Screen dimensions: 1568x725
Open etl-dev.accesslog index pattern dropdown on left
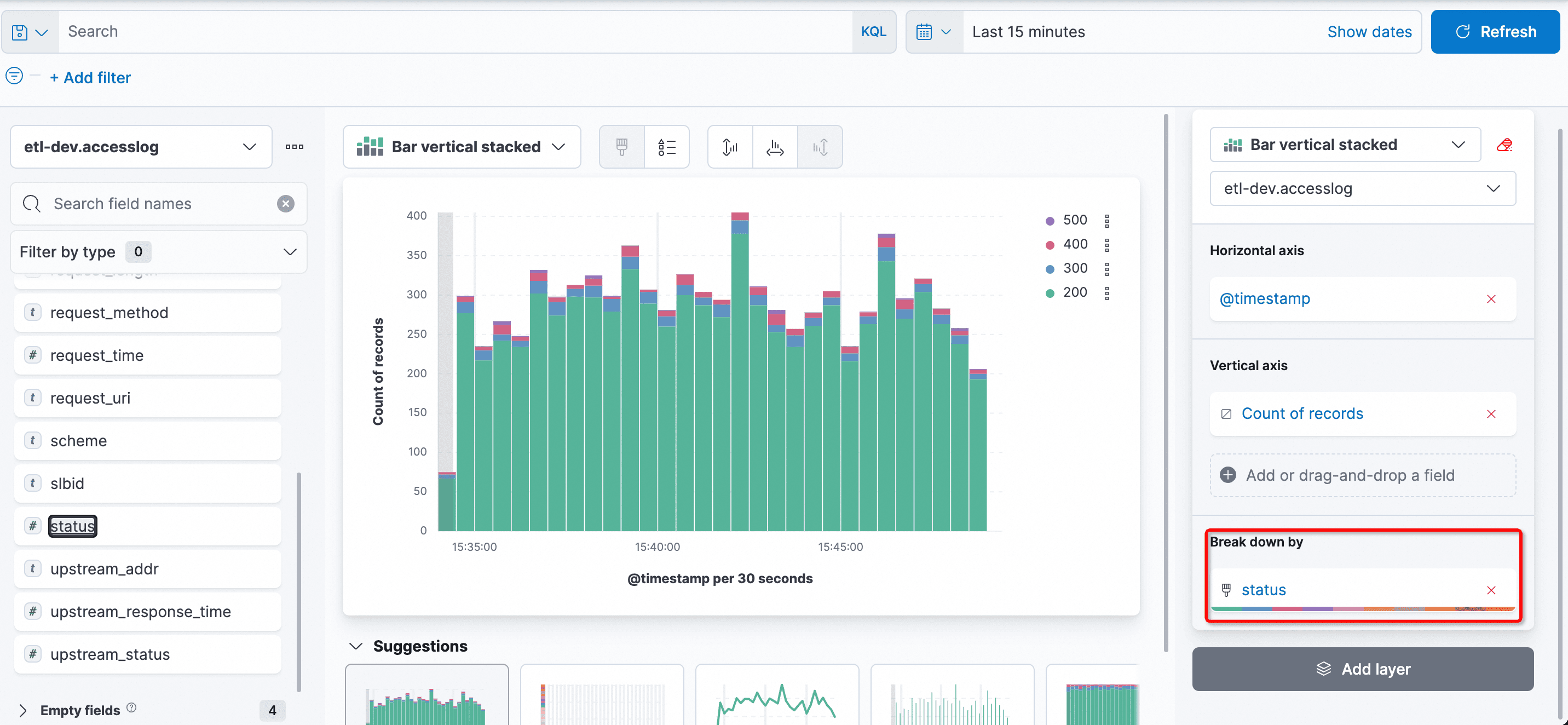pos(141,147)
